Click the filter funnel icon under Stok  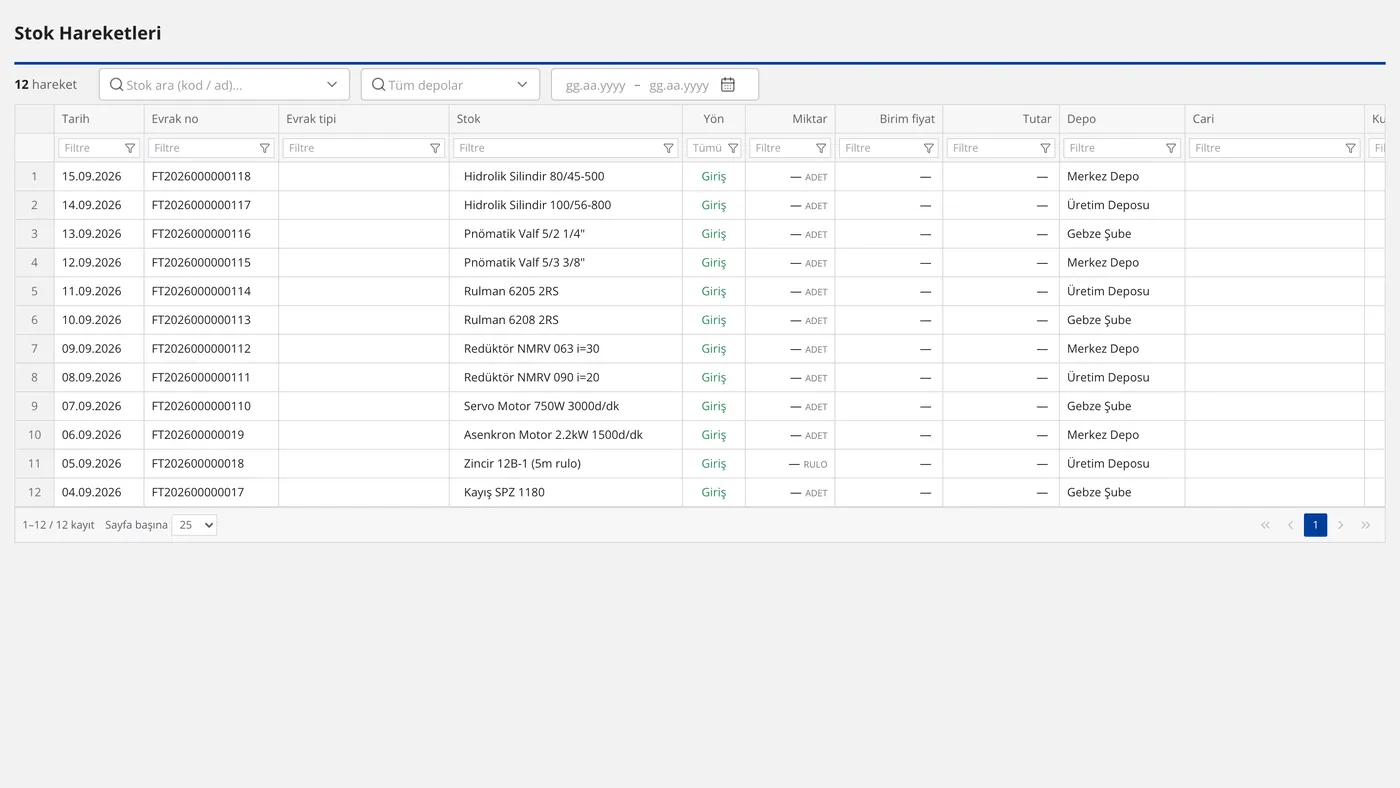(x=669, y=148)
